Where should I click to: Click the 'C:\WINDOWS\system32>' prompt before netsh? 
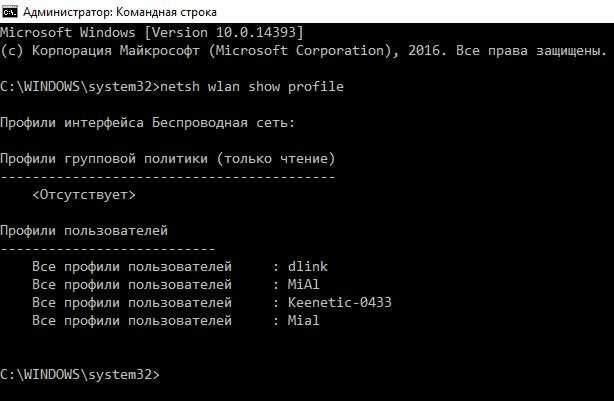pyautogui.click(x=80, y=87)
